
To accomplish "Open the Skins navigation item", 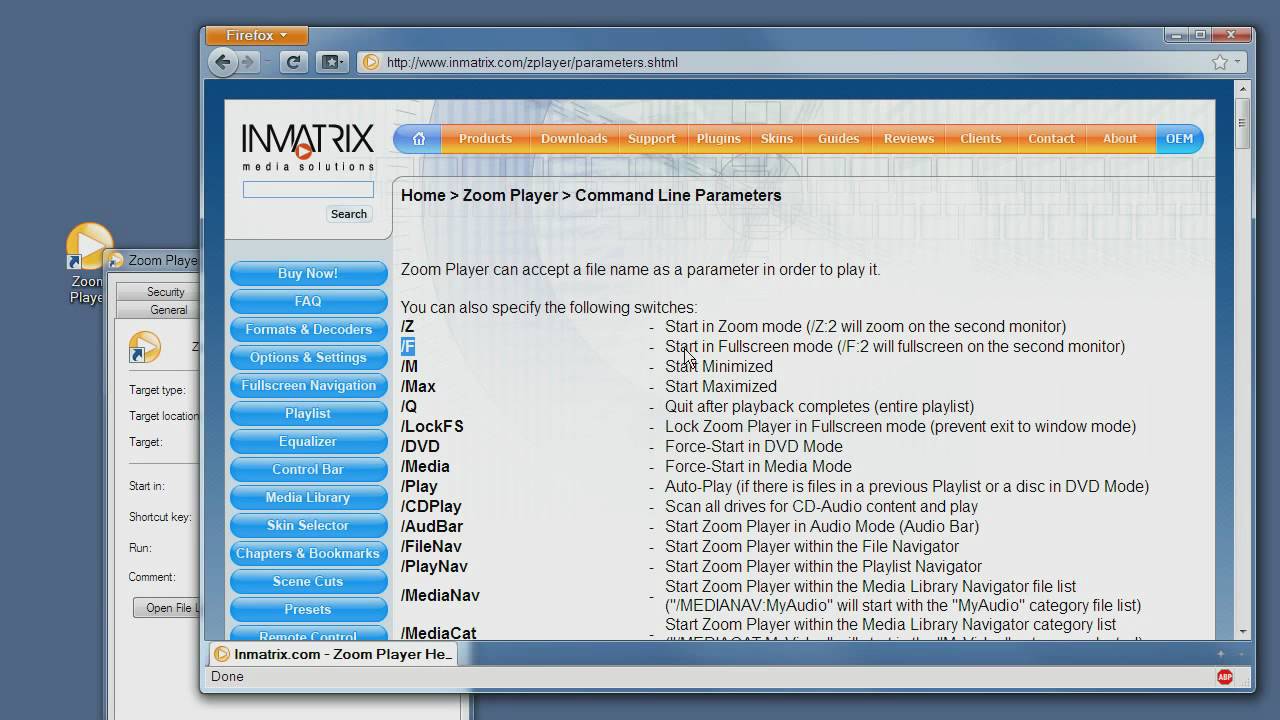I will pos(777,139).
